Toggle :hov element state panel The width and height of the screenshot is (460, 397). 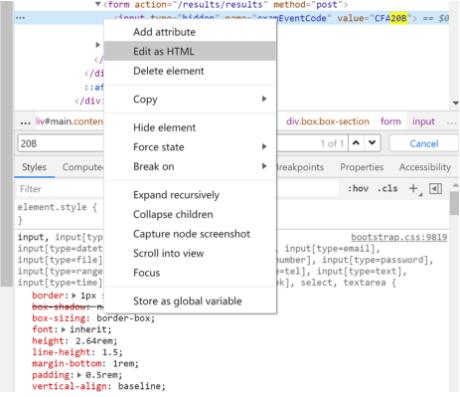point(358,188)
